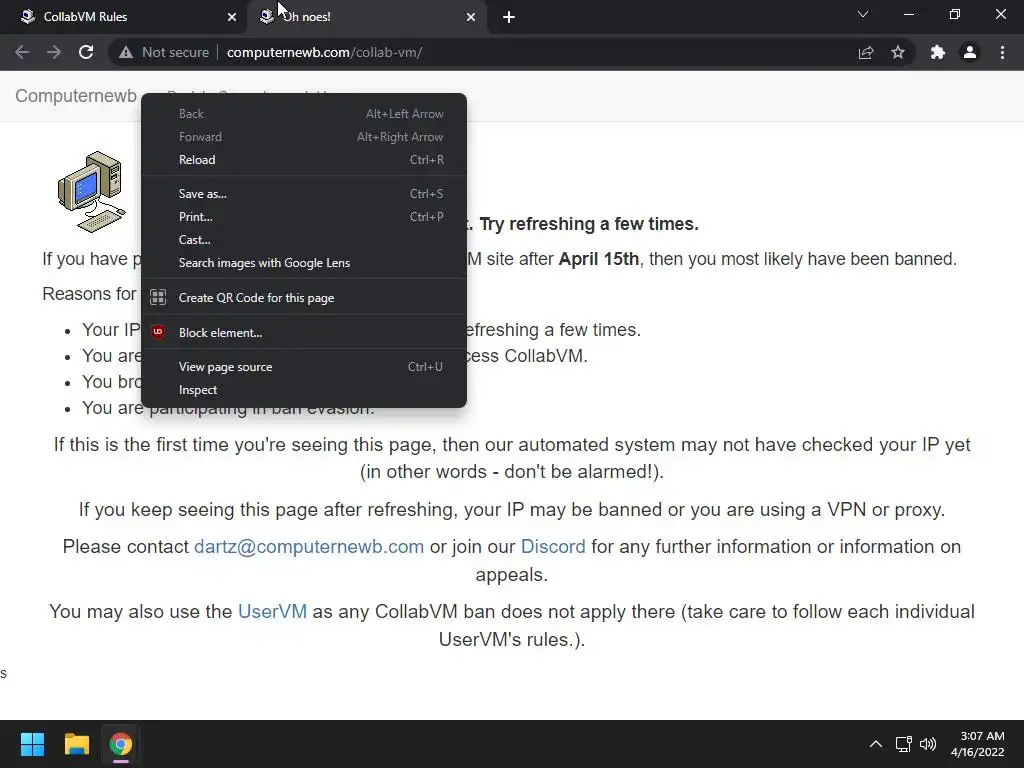Choose Inspect from the context menu
Viewport: 1024px width, 768px height.
pyautogui.click(x=304, y=390)
